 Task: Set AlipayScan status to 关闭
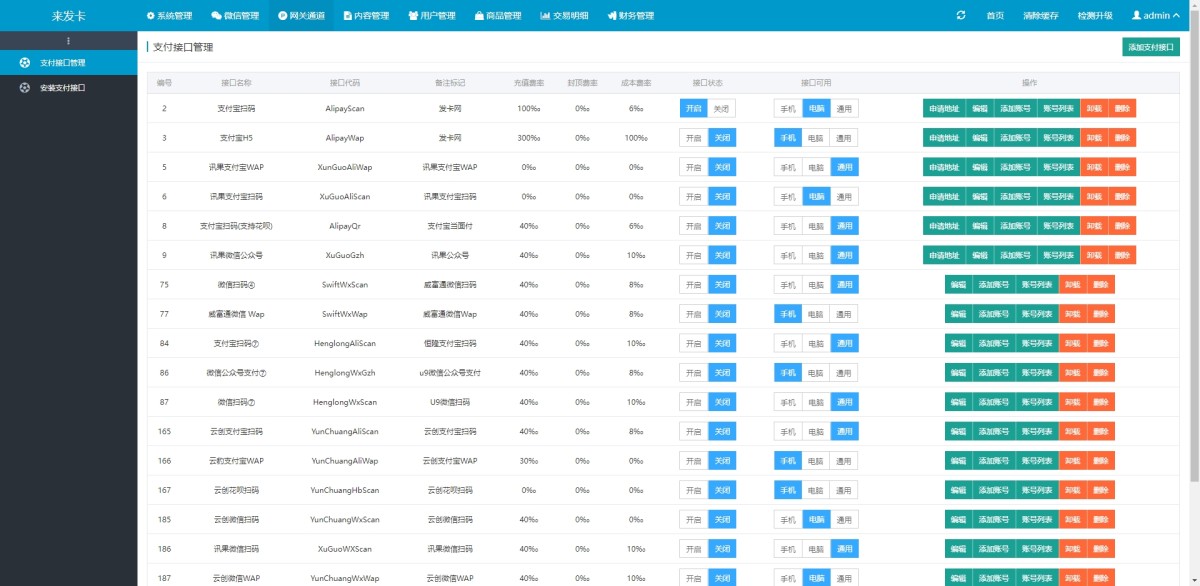[x=722, y=109]
